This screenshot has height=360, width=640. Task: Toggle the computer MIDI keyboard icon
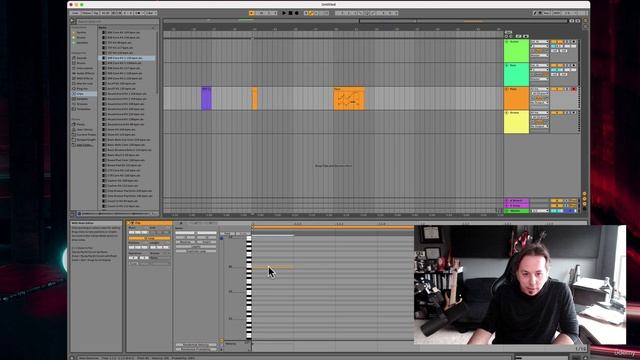tap(541, 13)
